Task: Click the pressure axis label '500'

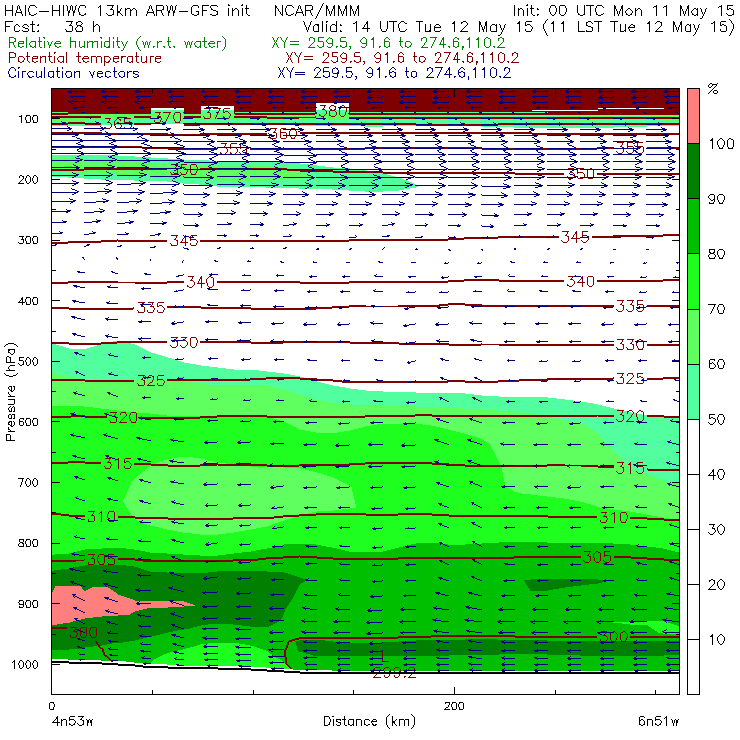Action: point(28,362)
